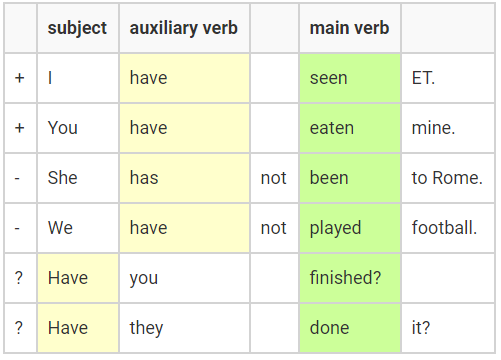The width and height of the screenshot is (501, 360).
Task: Select the 'finished?' cell
Action: point(350,278)
